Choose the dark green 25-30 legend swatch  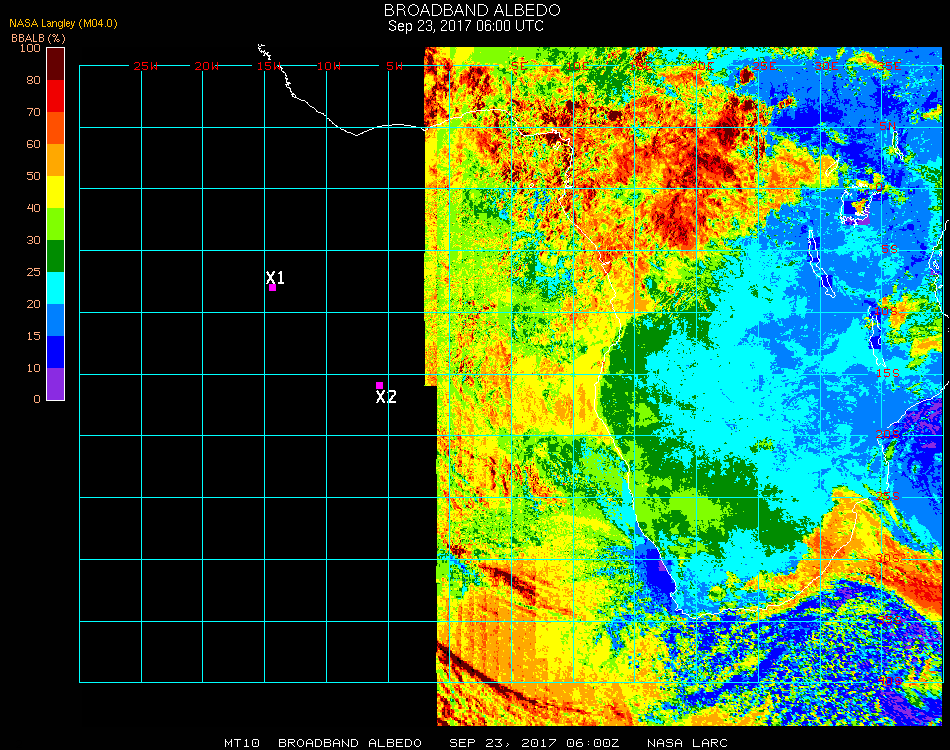coord(56,256)
